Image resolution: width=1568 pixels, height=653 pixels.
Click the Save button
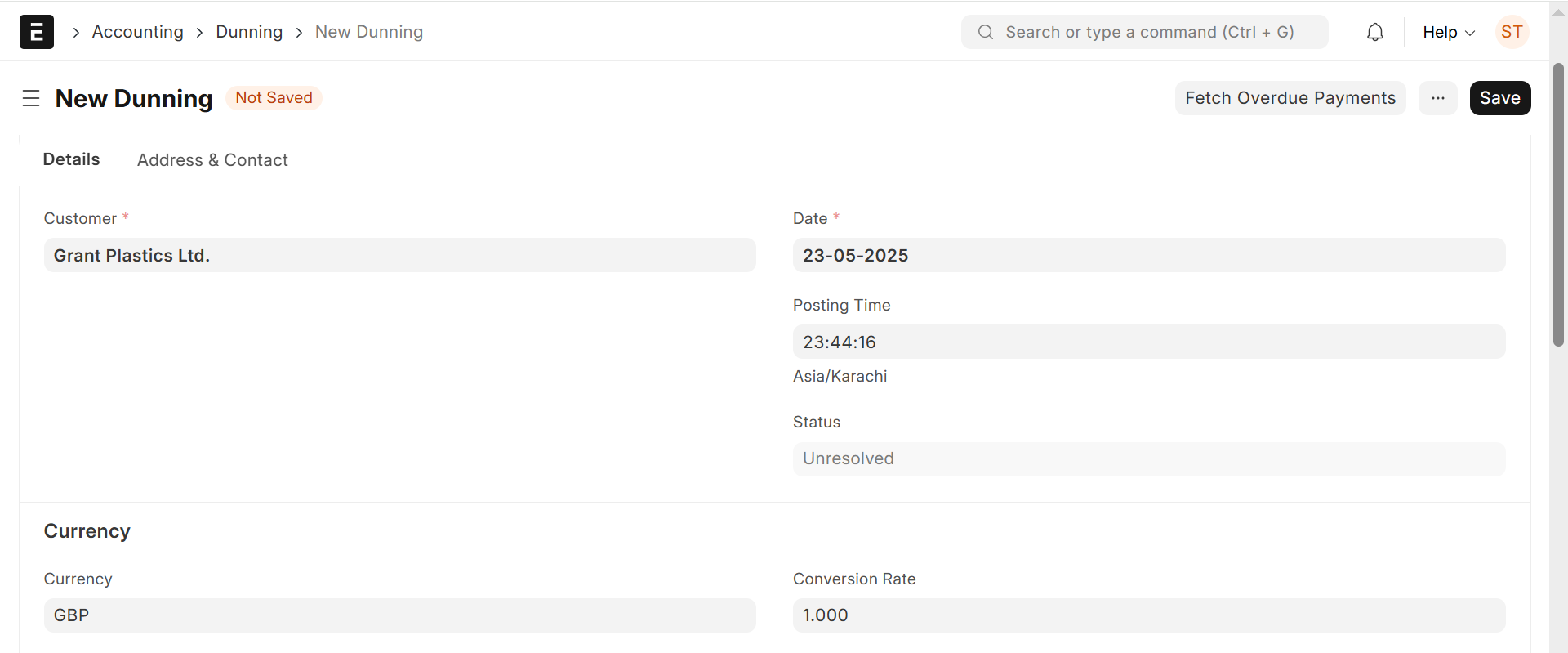click(x=1499, y=98)
